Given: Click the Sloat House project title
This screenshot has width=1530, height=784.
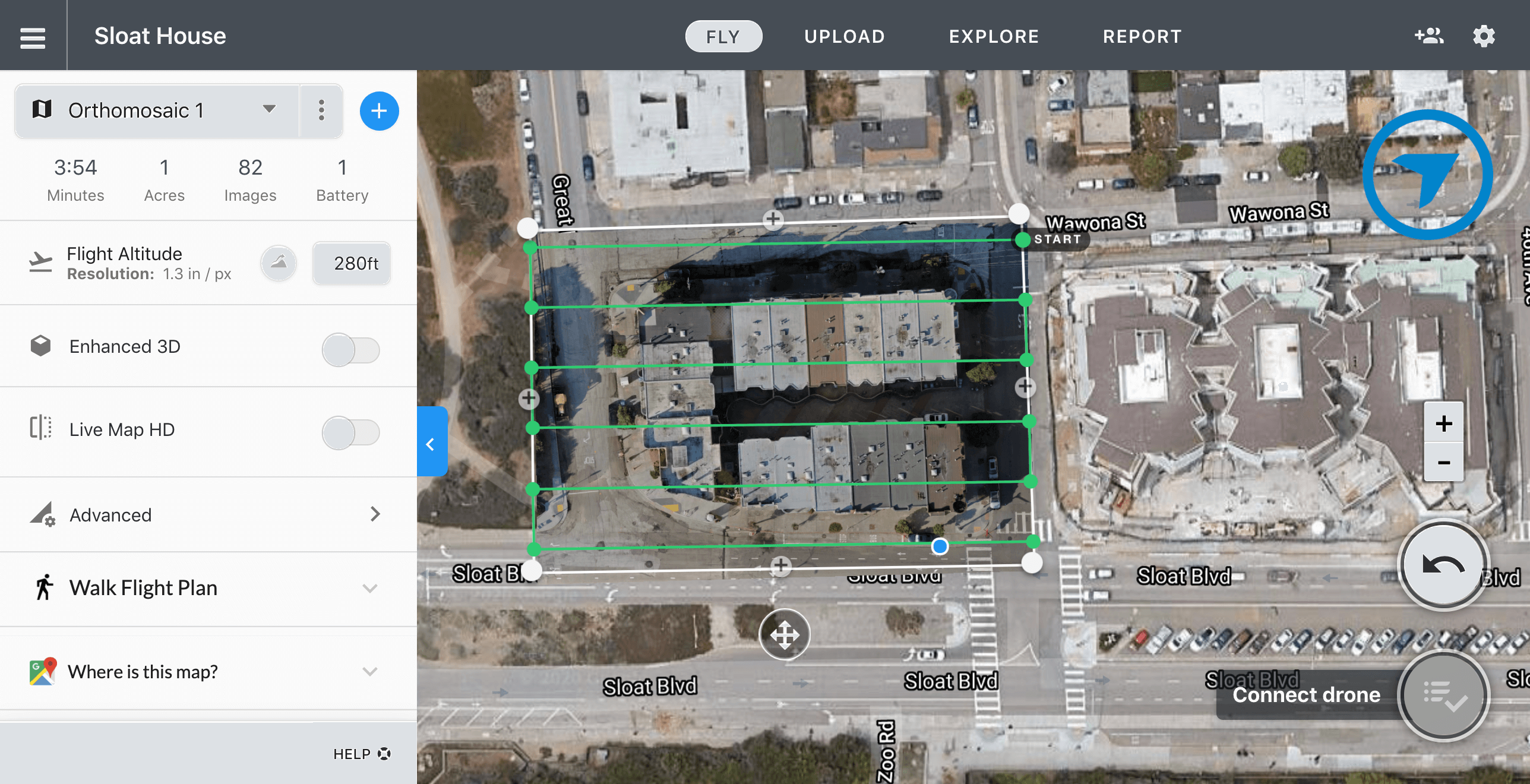Looking at the screenshot, I should point(160,36).
